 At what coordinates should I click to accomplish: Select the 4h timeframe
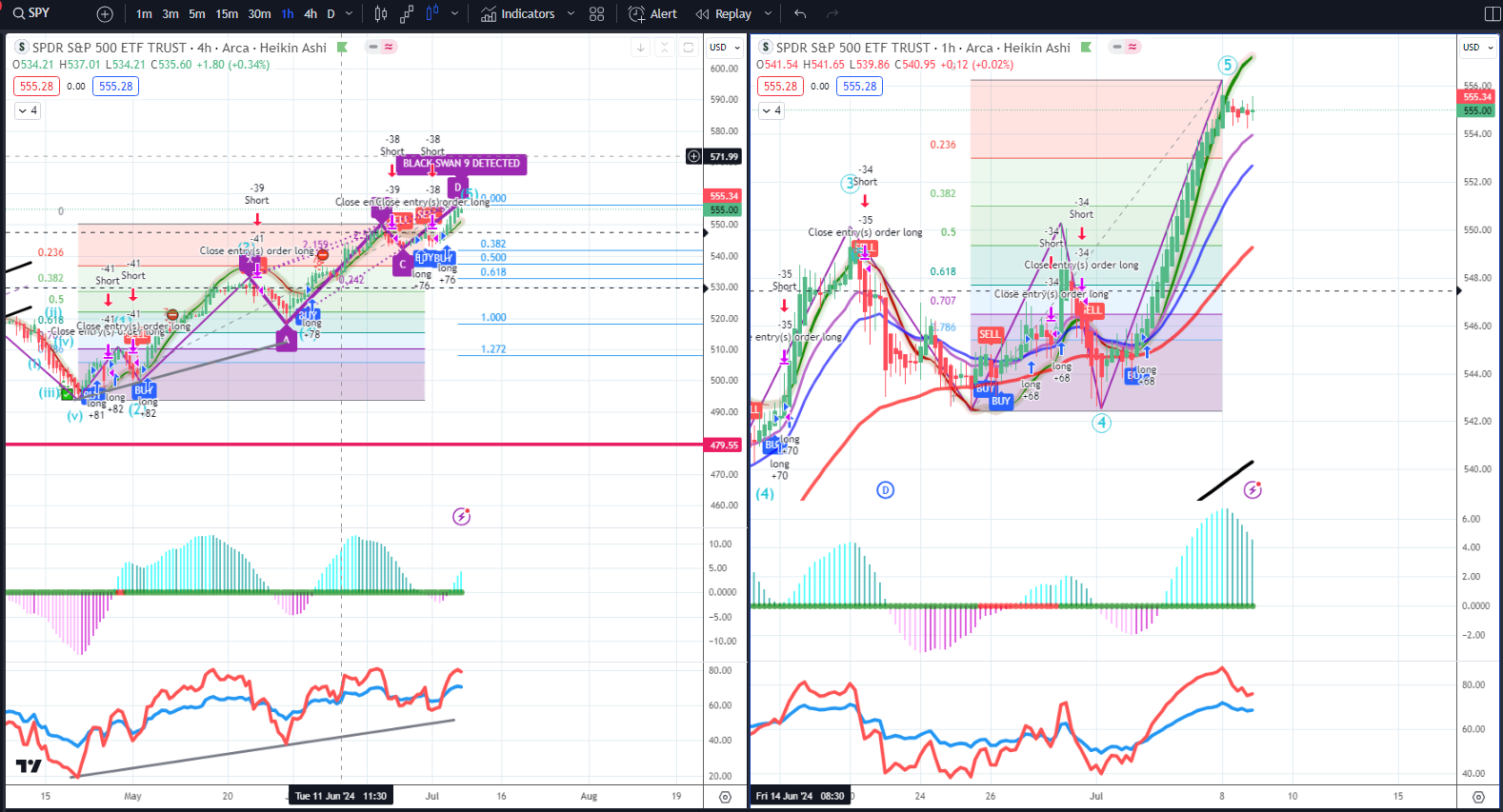point(311,14)
